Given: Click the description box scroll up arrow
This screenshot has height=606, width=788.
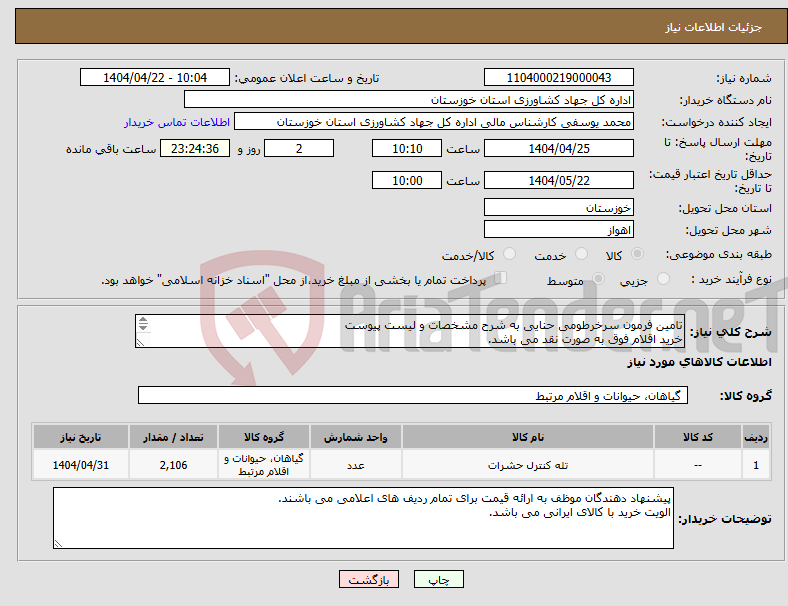Looking at the screenshot, I should coord(143,320).
